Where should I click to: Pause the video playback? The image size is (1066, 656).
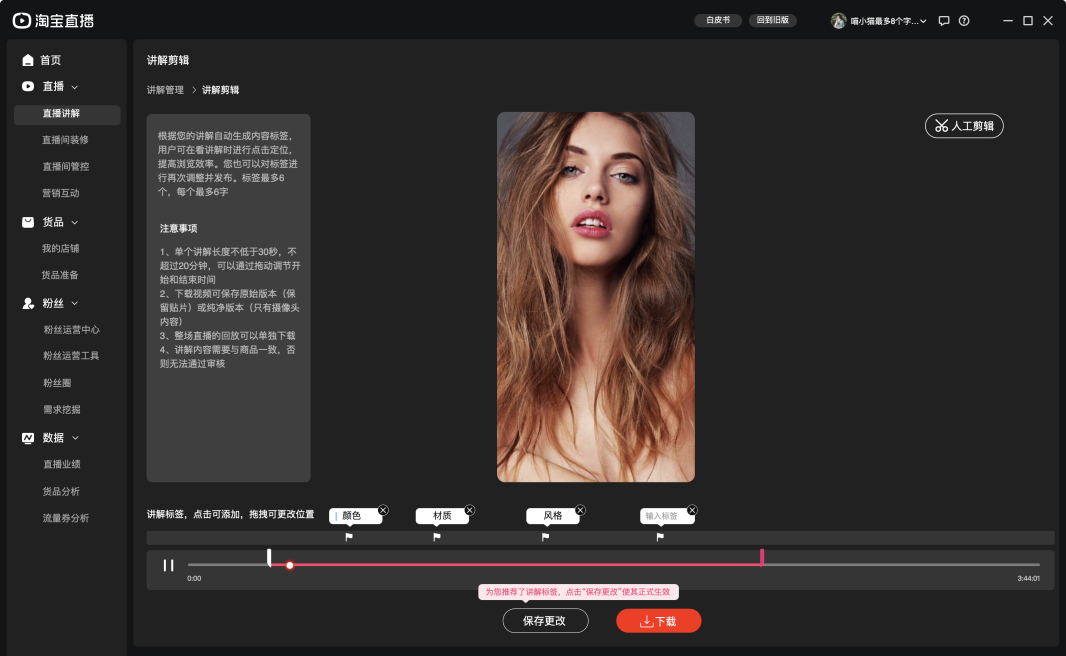click(168, 565)
